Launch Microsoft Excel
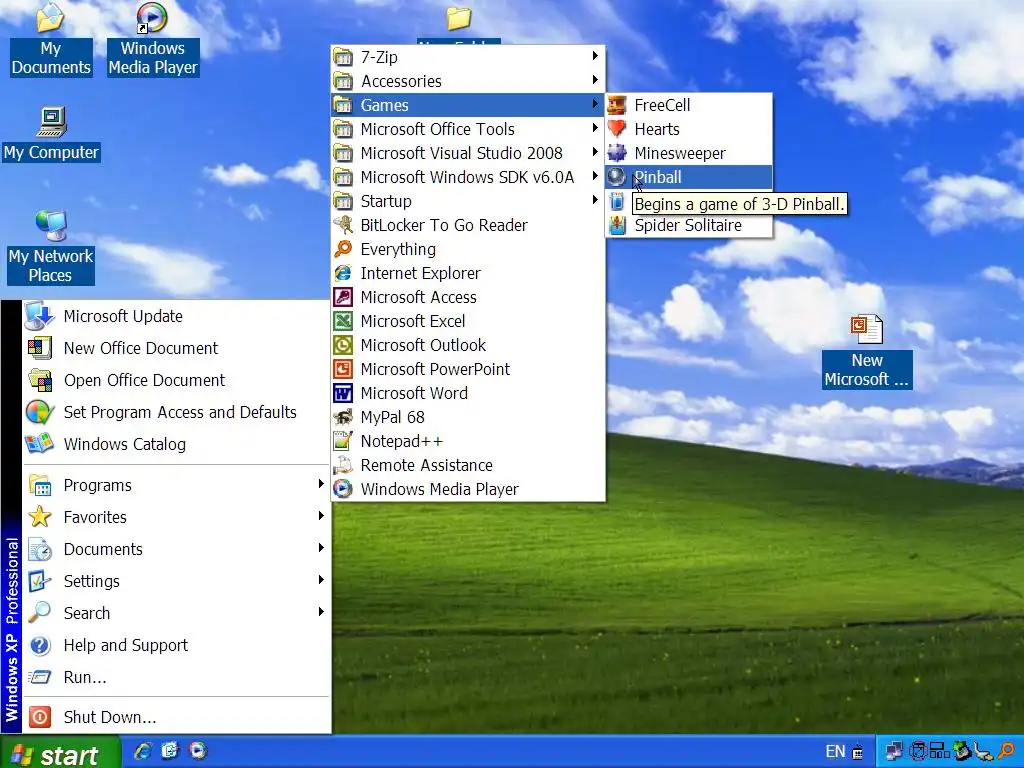The width and height of the screenshot is (1024, 768). coord(468,321)
